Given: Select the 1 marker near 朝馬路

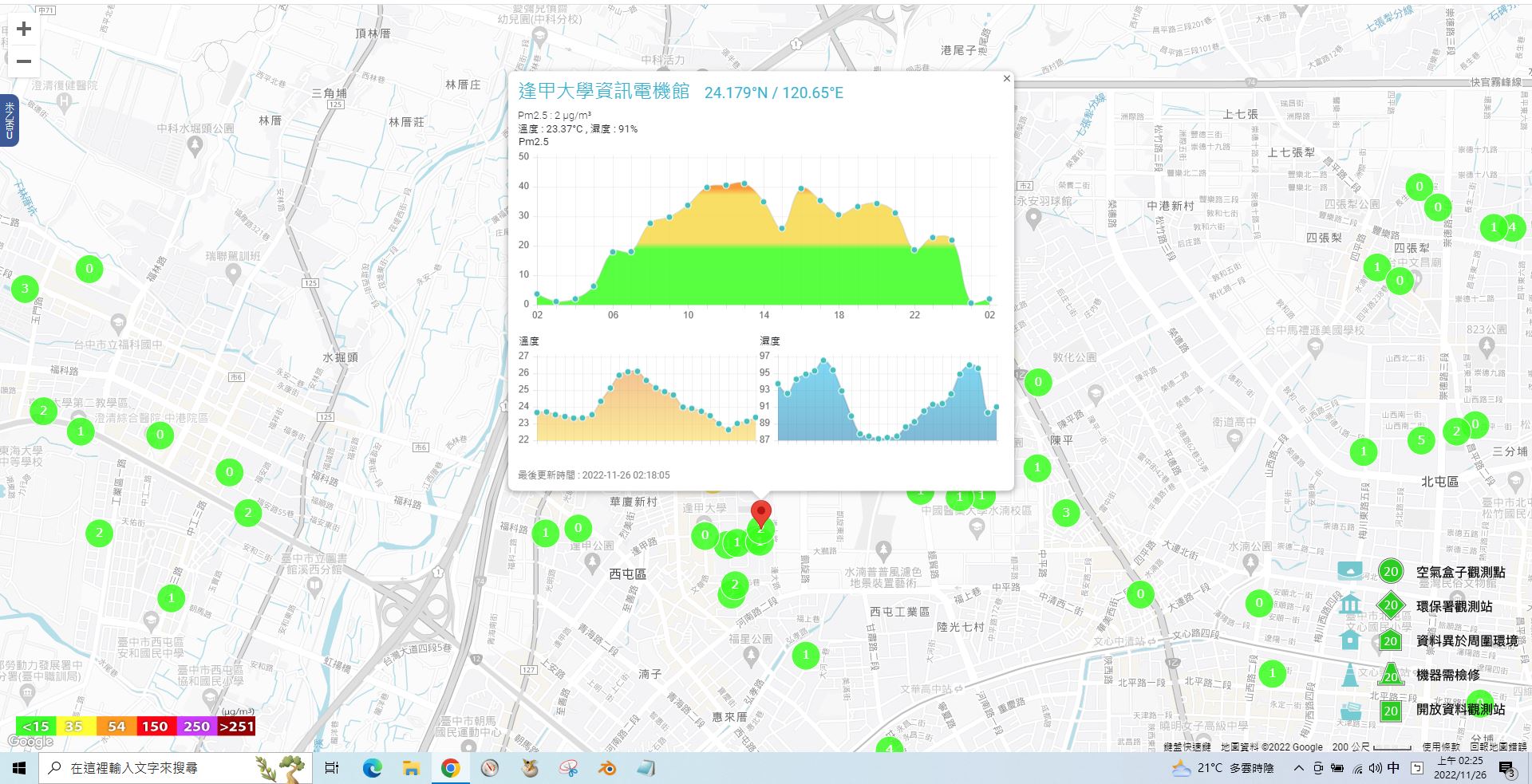Looking at the screenshot, I should coord(171,597).
